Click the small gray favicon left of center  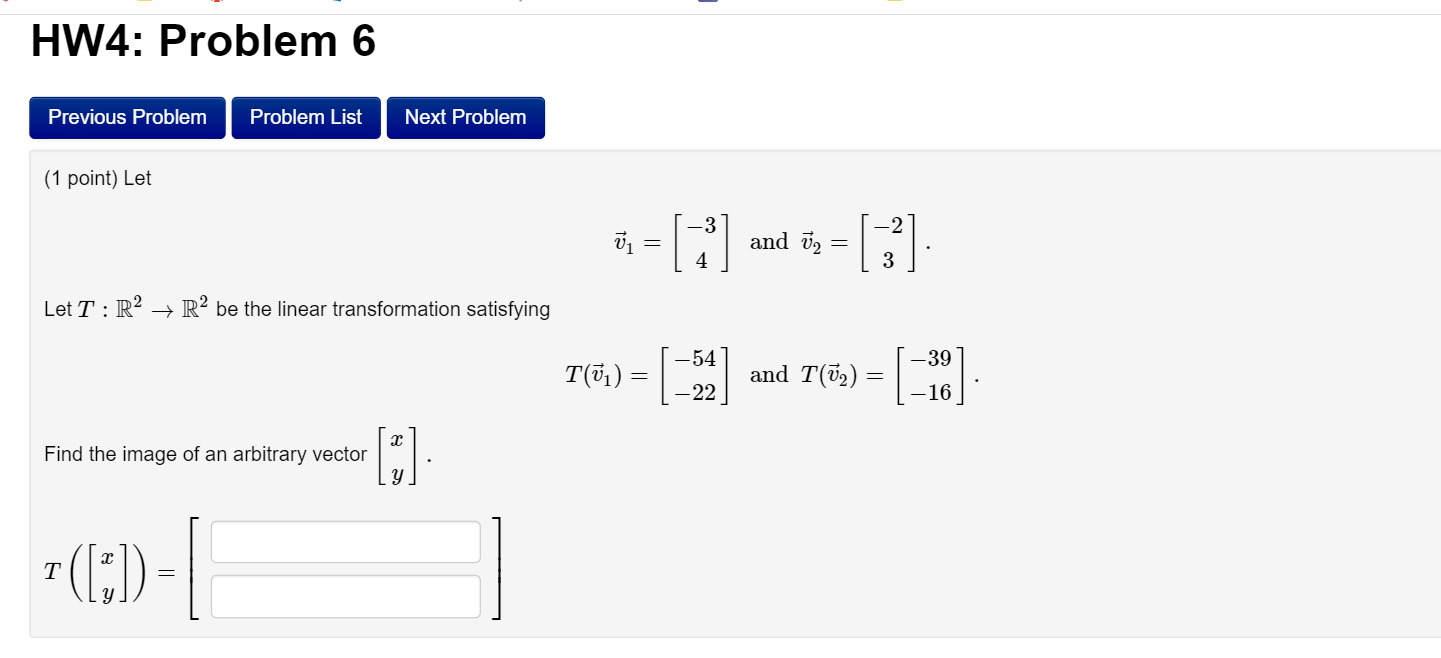[520, 2]
